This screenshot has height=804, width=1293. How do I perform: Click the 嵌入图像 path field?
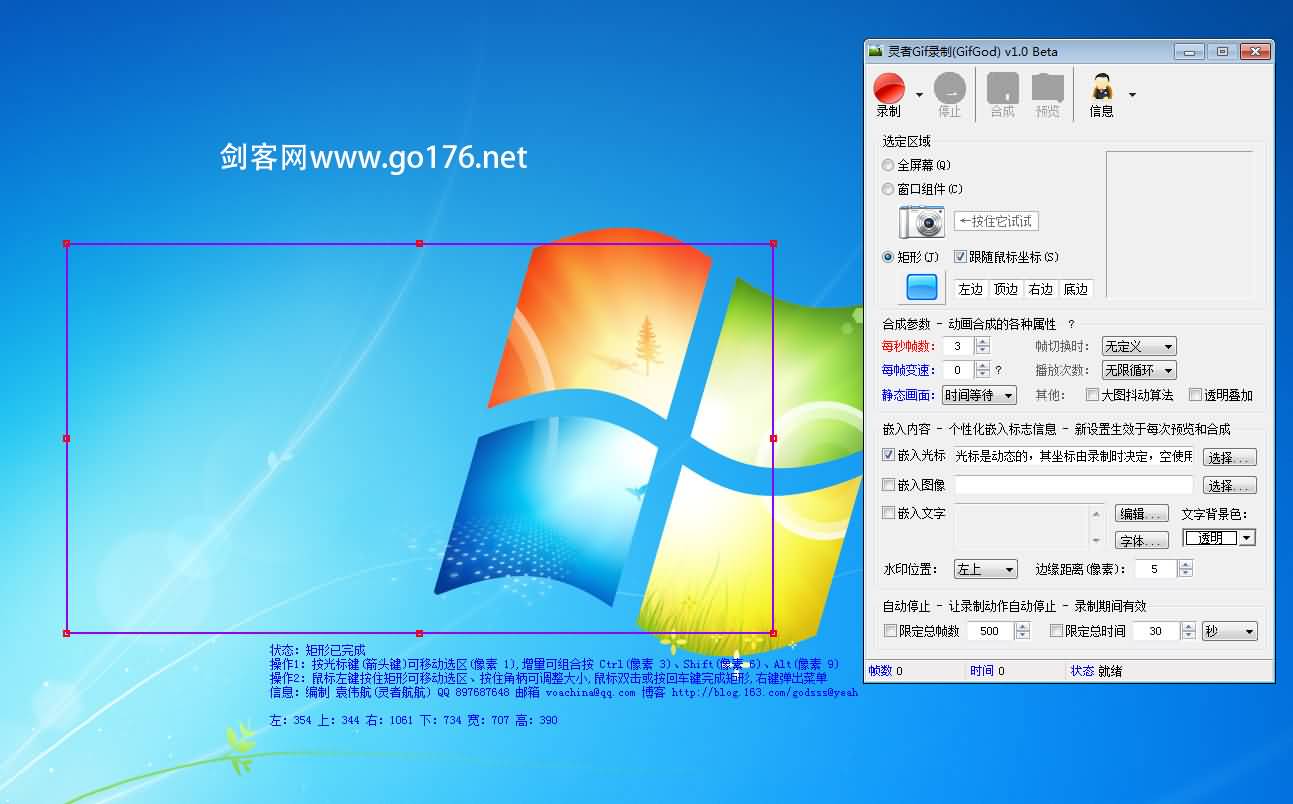point(1074,485)
